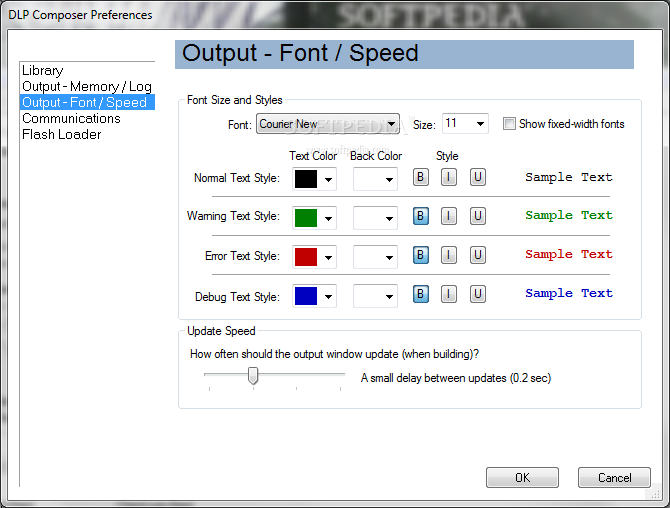Image resolution: width=670 pixels, height=508 pixels.
Task: Toggle Bold for Warning Text Style
Action: click(420, 216)
